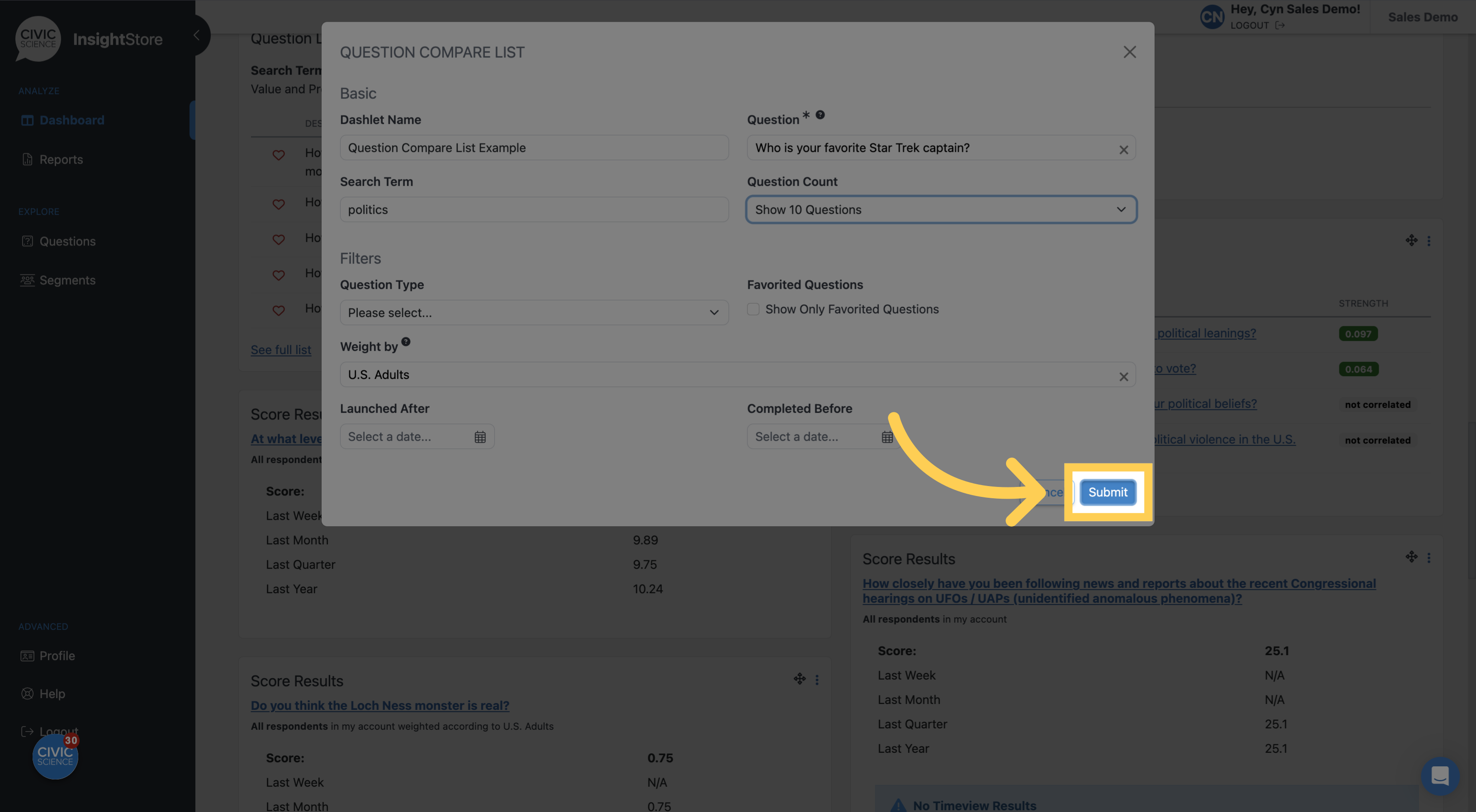
Task: Open Help from sidebar
Action: [x=52, y=694]
